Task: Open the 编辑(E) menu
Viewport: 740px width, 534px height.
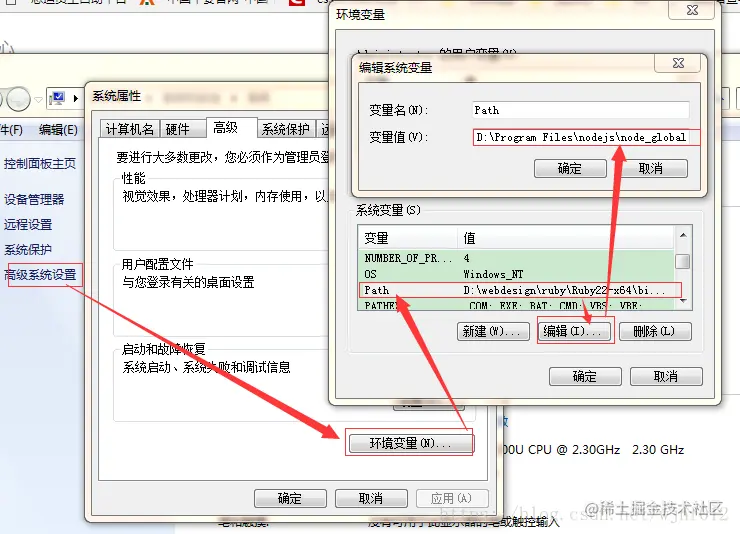Action: [x=58, y=130]
